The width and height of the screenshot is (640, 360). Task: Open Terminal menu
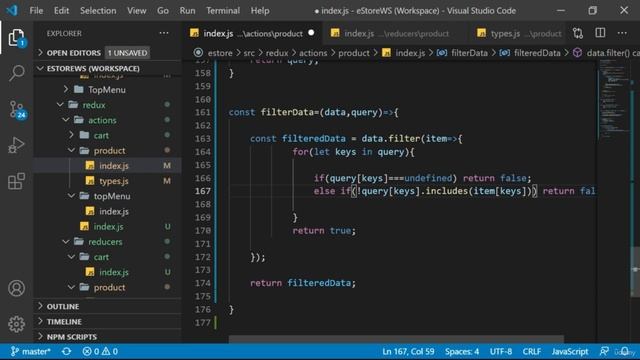(223, 11)
